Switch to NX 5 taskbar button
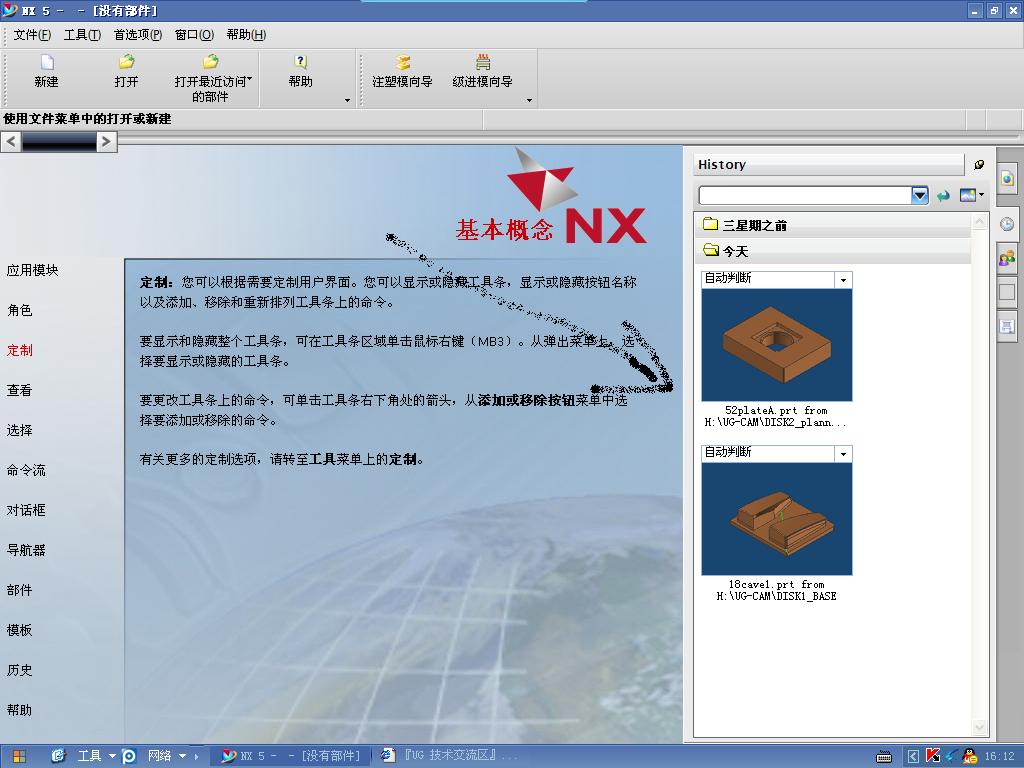The image size is (1024, 768). (291, 756)
